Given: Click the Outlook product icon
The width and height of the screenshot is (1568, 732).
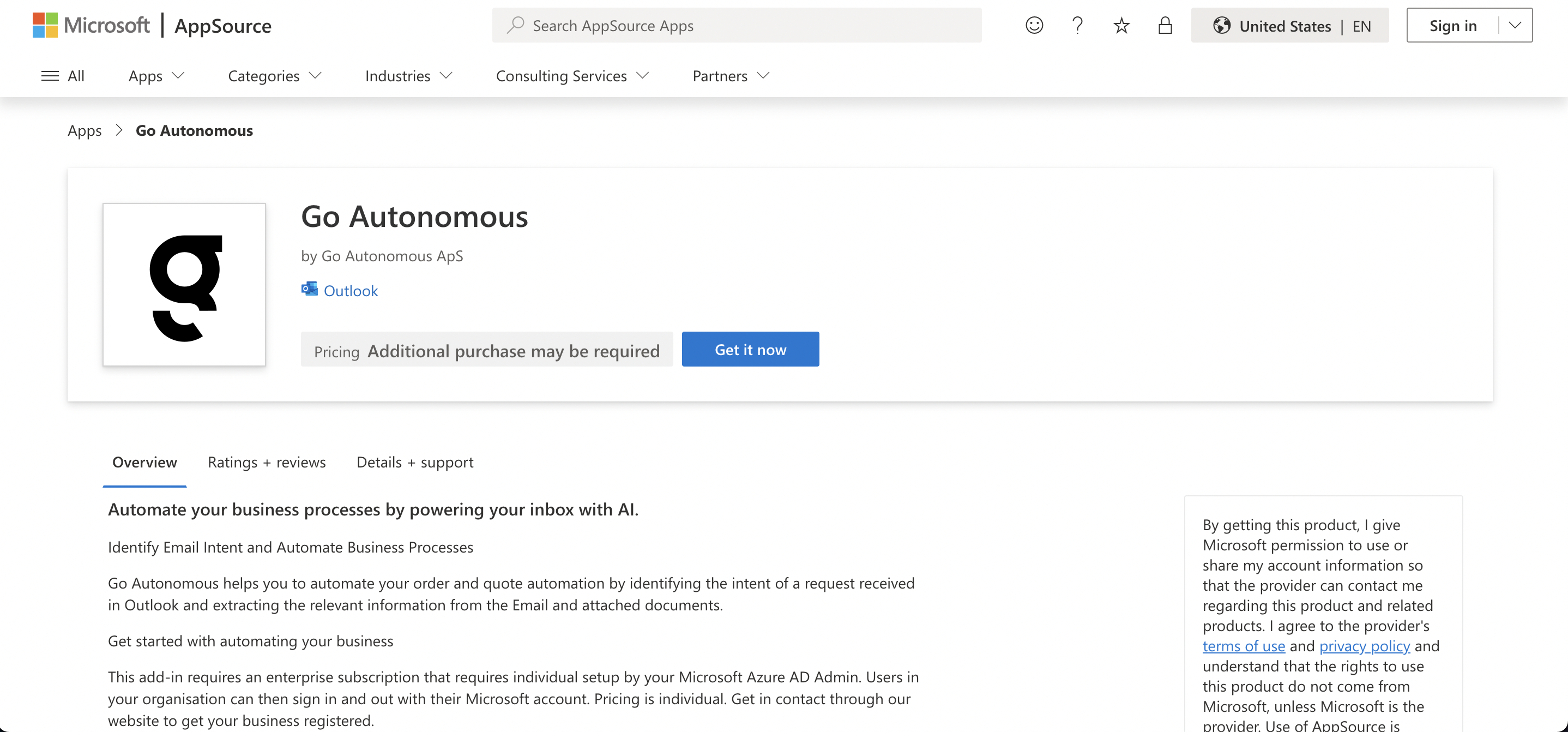Looking at the screenshot, I should [x=309, y=289].
